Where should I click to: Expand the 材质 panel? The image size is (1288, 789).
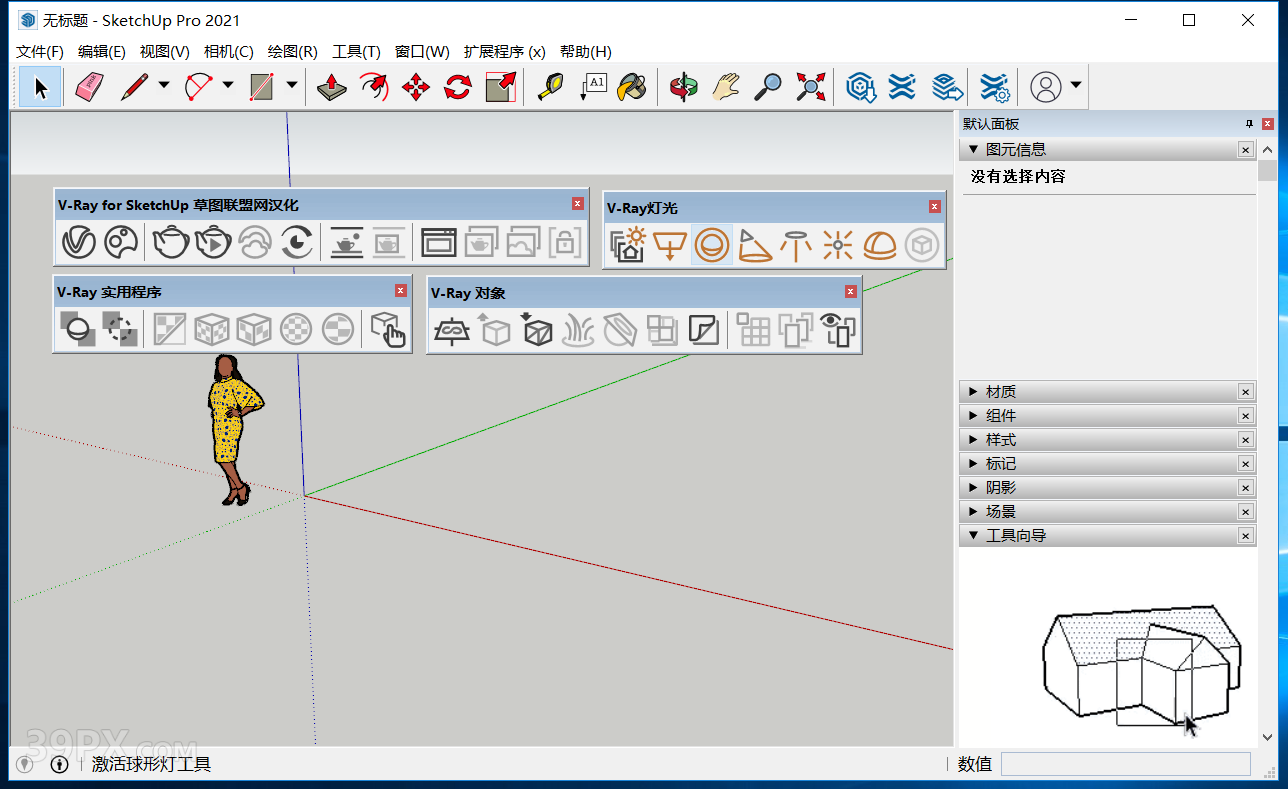[973, 392]
